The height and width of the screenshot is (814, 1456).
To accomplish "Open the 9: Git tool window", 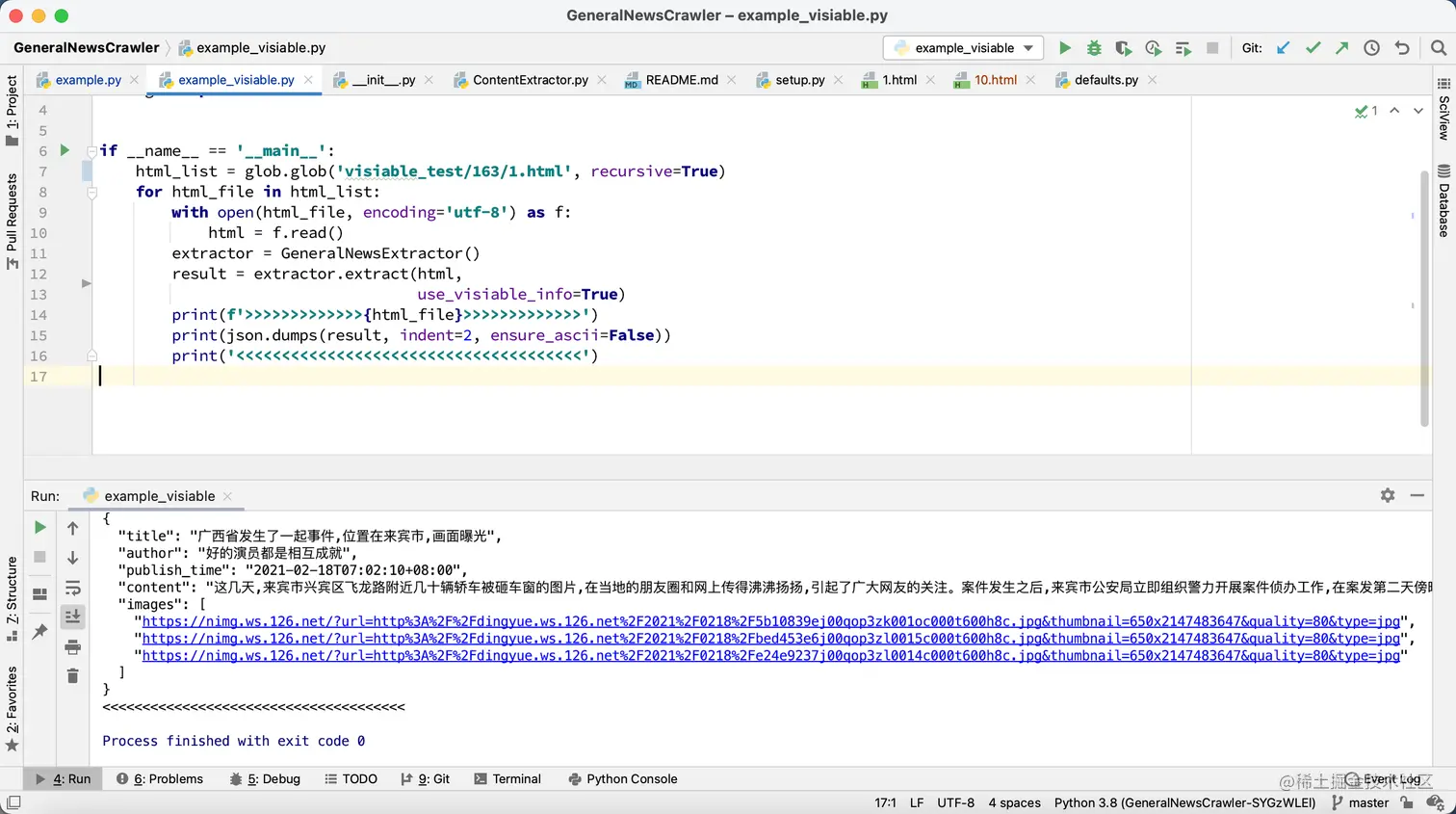I will [425, 778].
